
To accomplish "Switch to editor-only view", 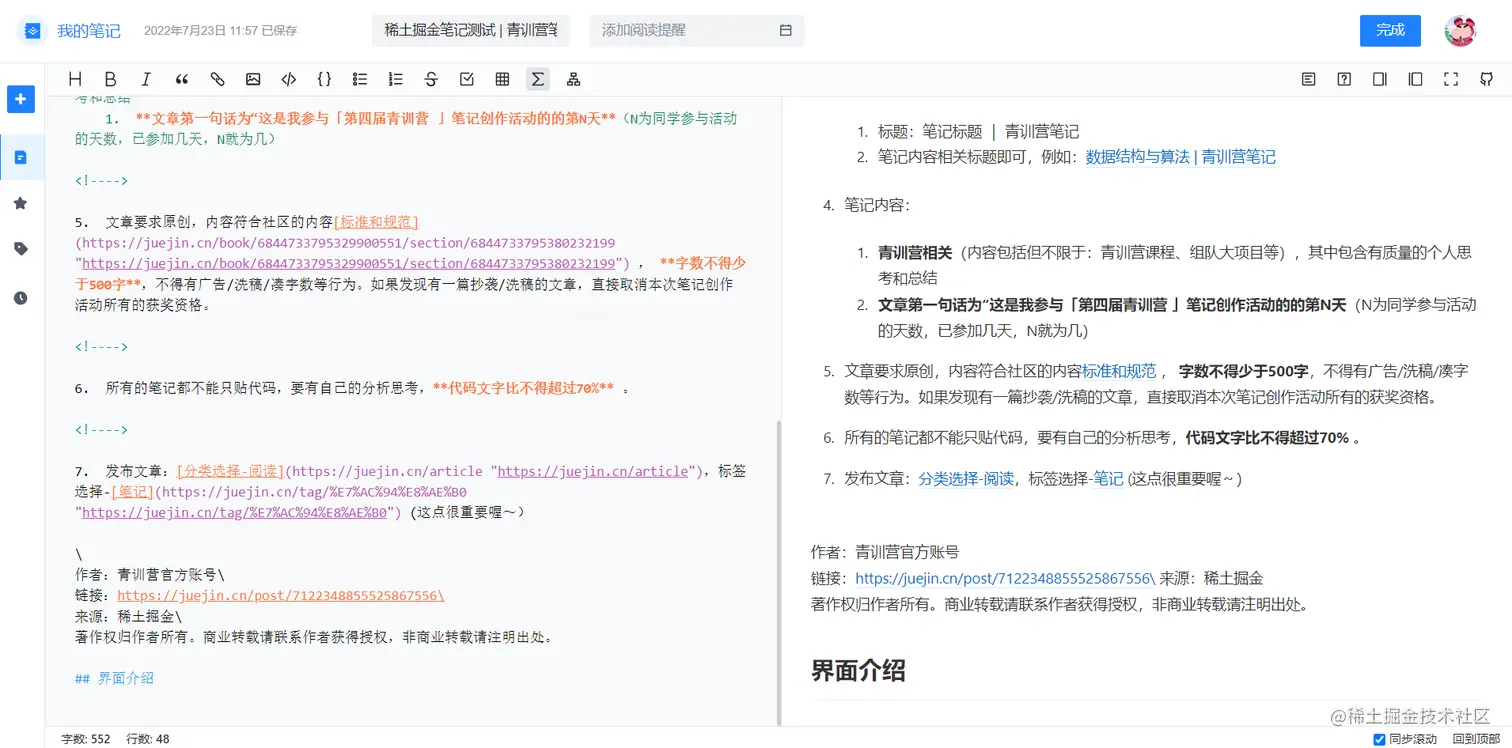I will click(x=1379, y=79).
